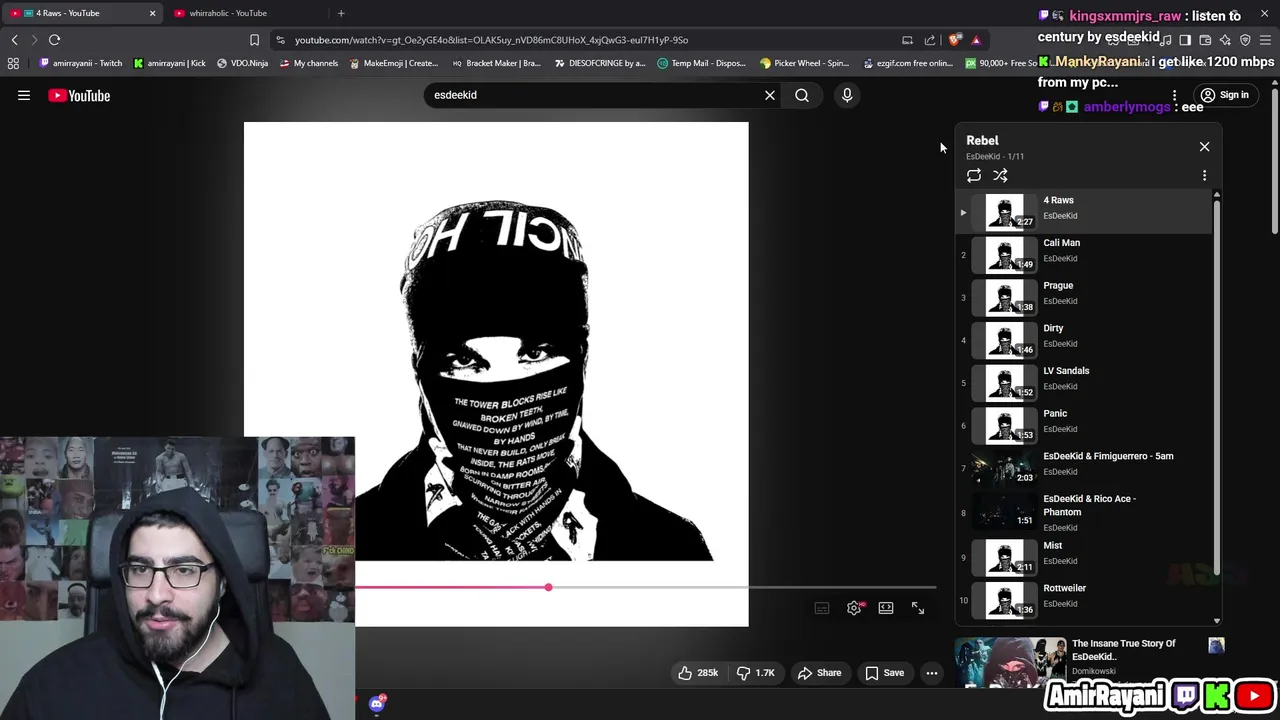Open the Rebel playlist title link

point(982,140)
